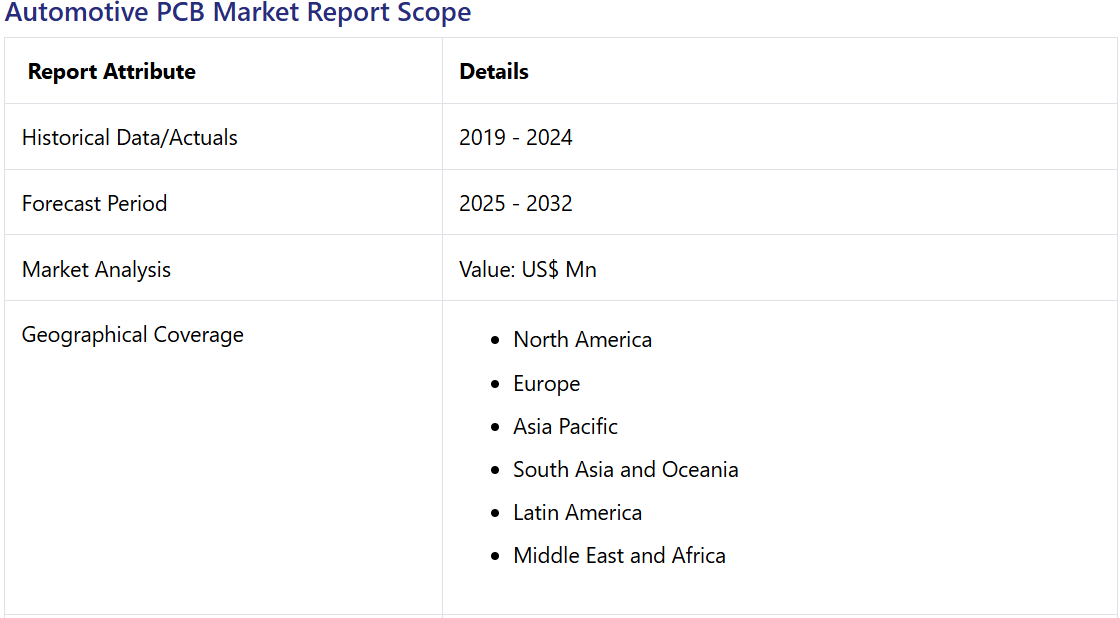Click the Market Analysis row label
Viewport: 1120px width, 618px height.
click(x=97, y=270)
